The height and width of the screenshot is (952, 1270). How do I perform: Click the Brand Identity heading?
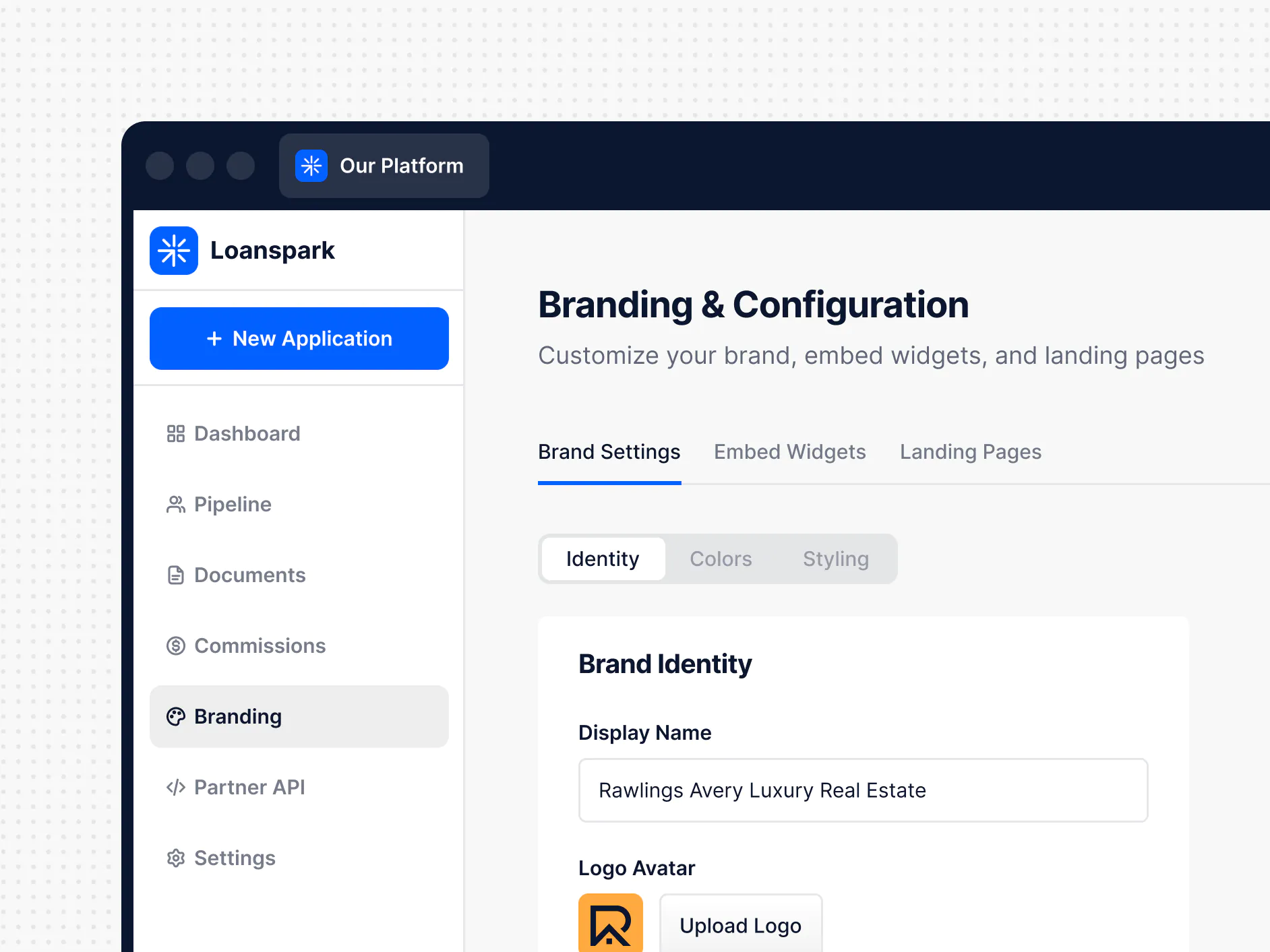[665, 664]
